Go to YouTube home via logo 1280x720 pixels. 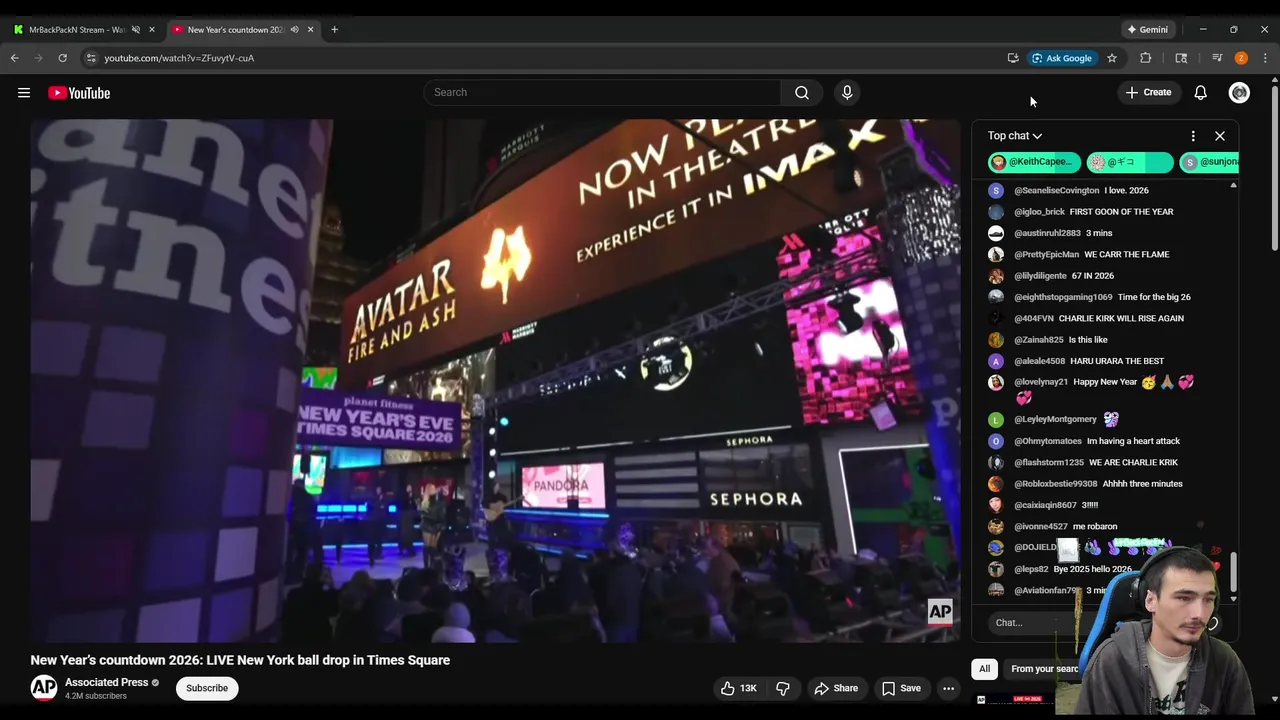click(x=79, y=93)
